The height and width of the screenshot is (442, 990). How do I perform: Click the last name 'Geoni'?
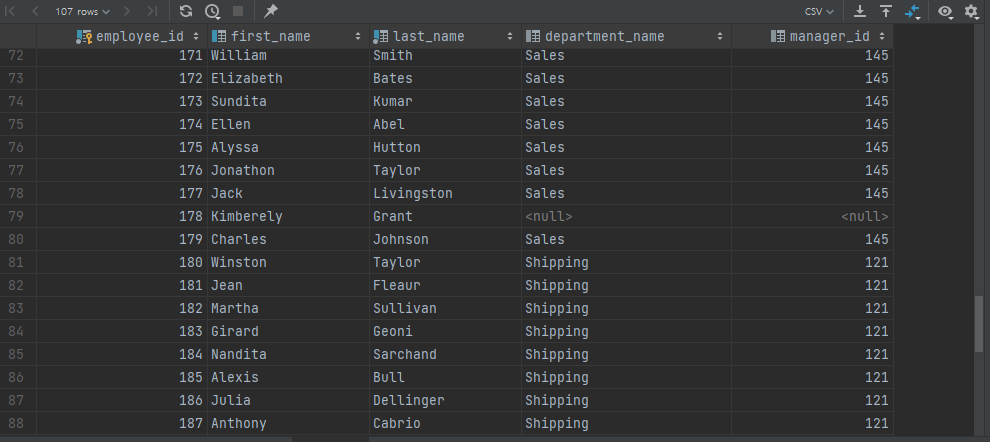(393, 332)
